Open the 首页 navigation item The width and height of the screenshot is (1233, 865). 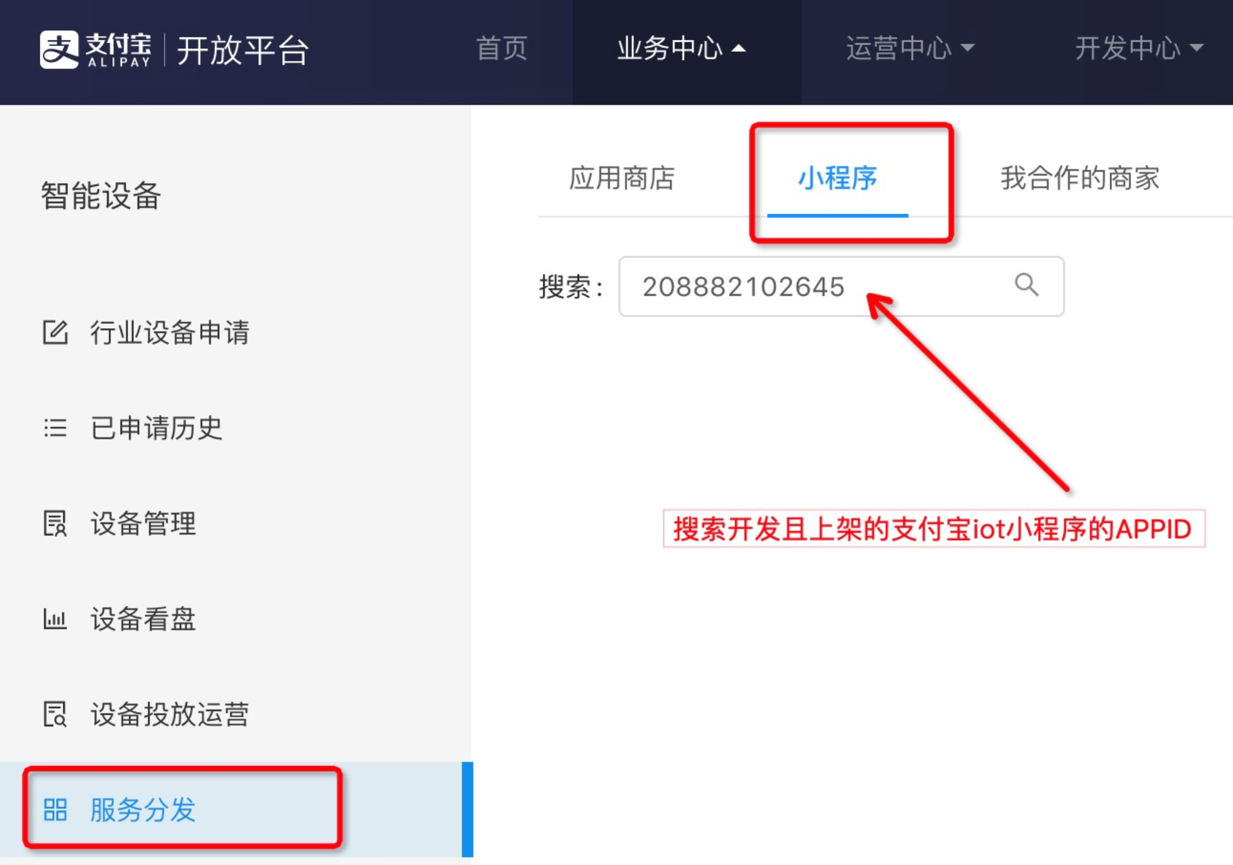501,49
